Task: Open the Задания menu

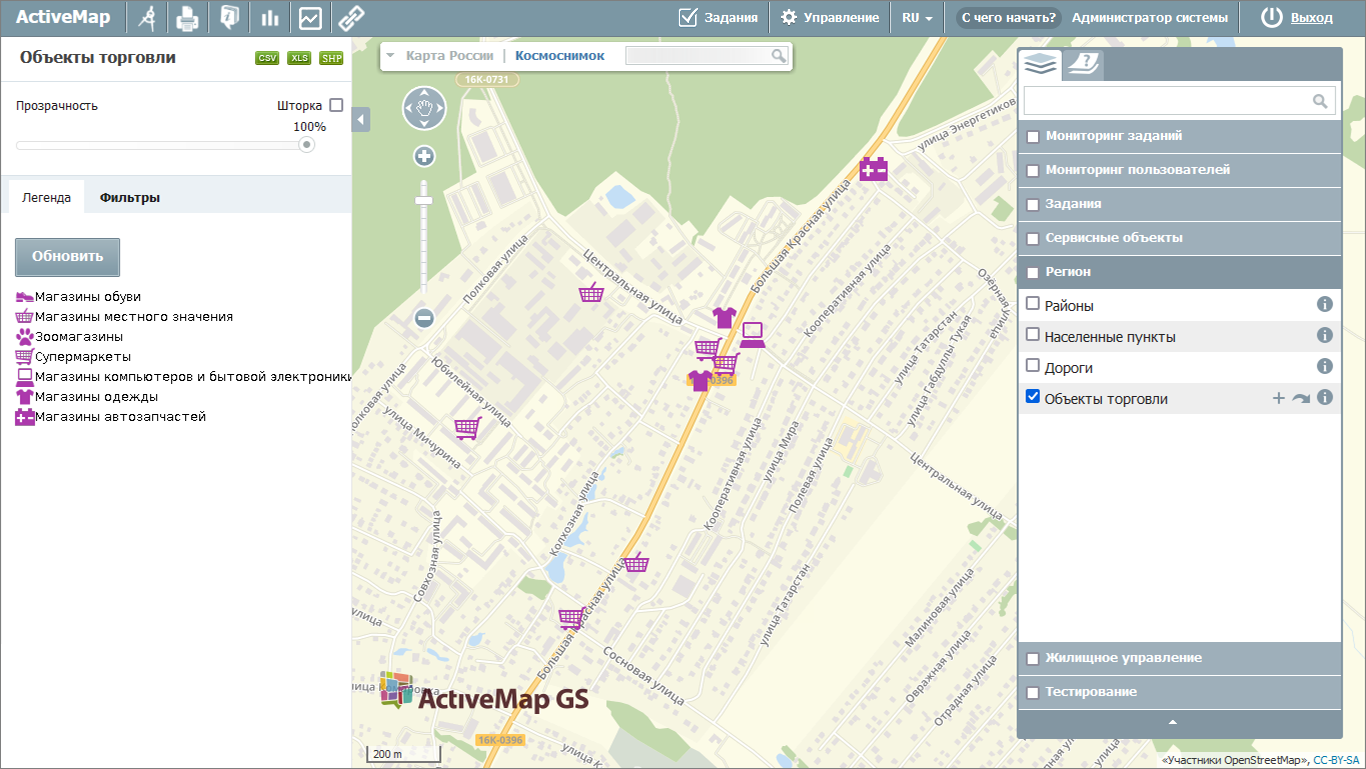Action: tap(717, 18)
